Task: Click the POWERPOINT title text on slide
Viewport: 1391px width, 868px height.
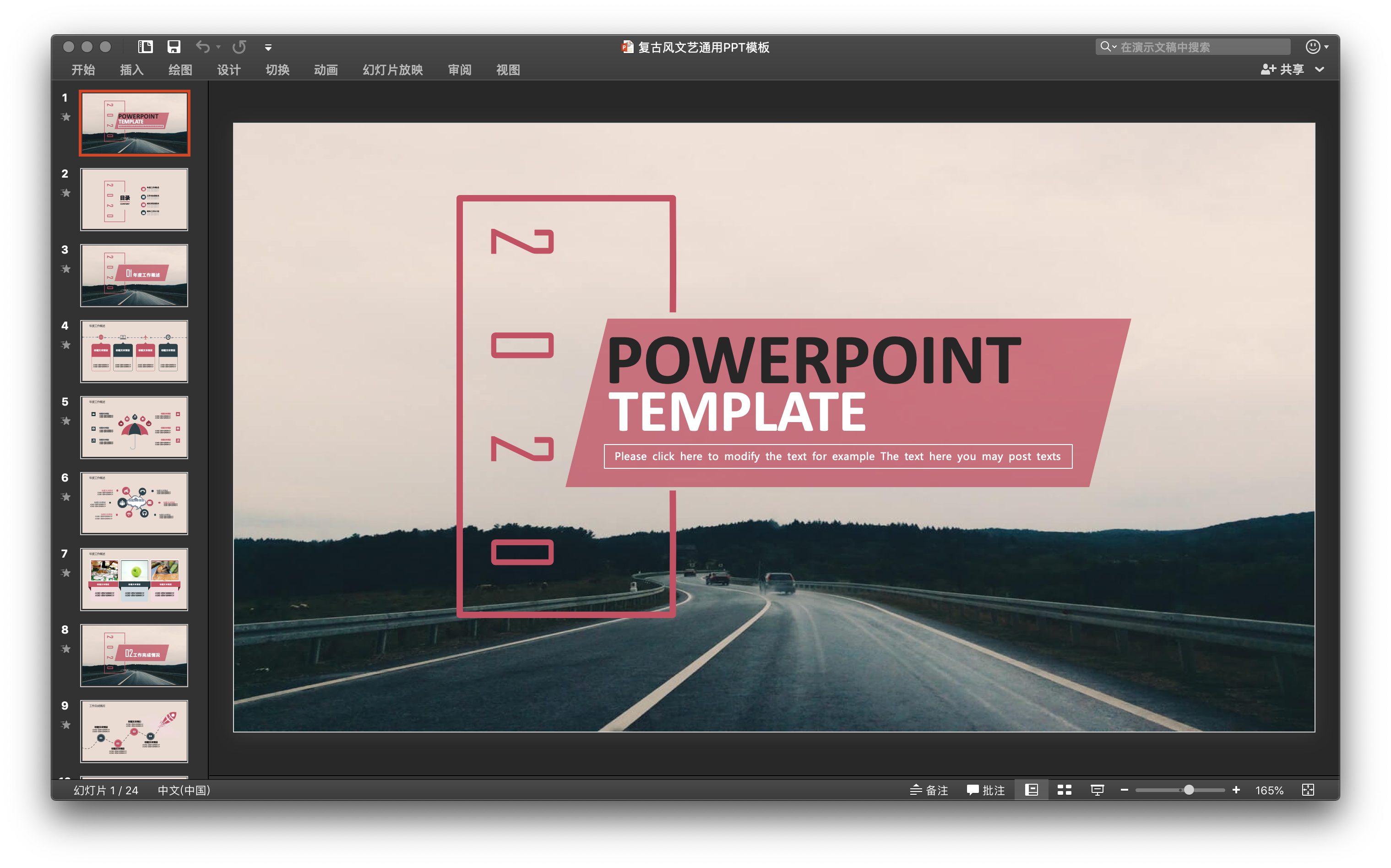Action: (814, 360)
